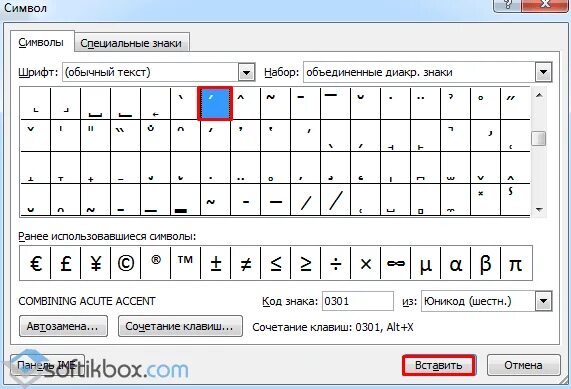Click the Отмена button
The width and height of the screenshot is (571, 389).
(523, 365)
